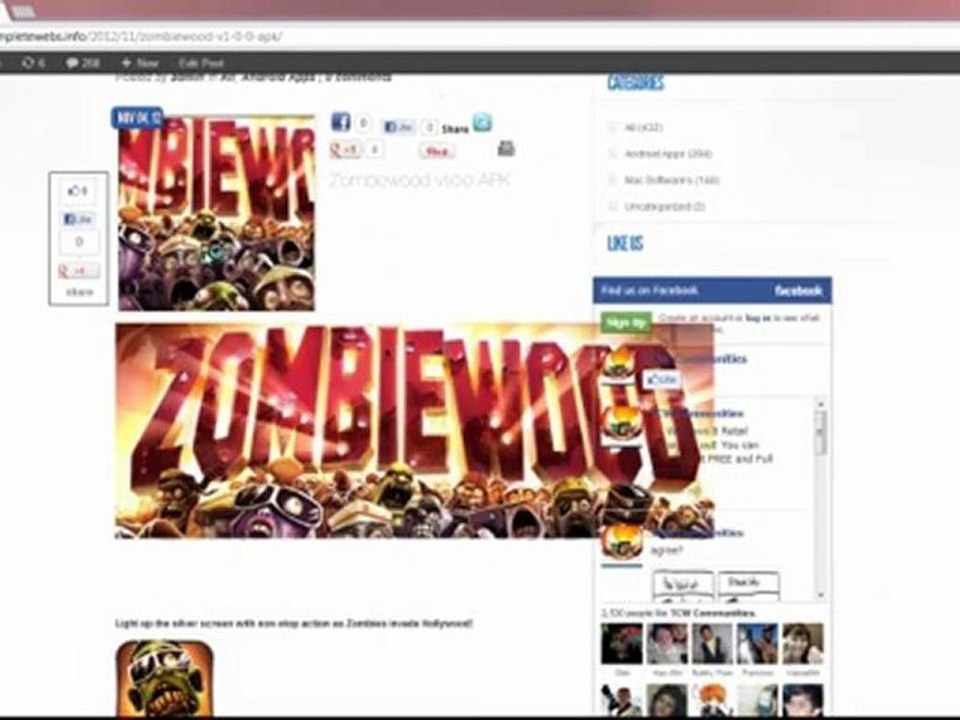The width and height of the screenshot is (960, 720).
Task: Click the NOV 04 12 date badge
Action: (x=138, y=118)
